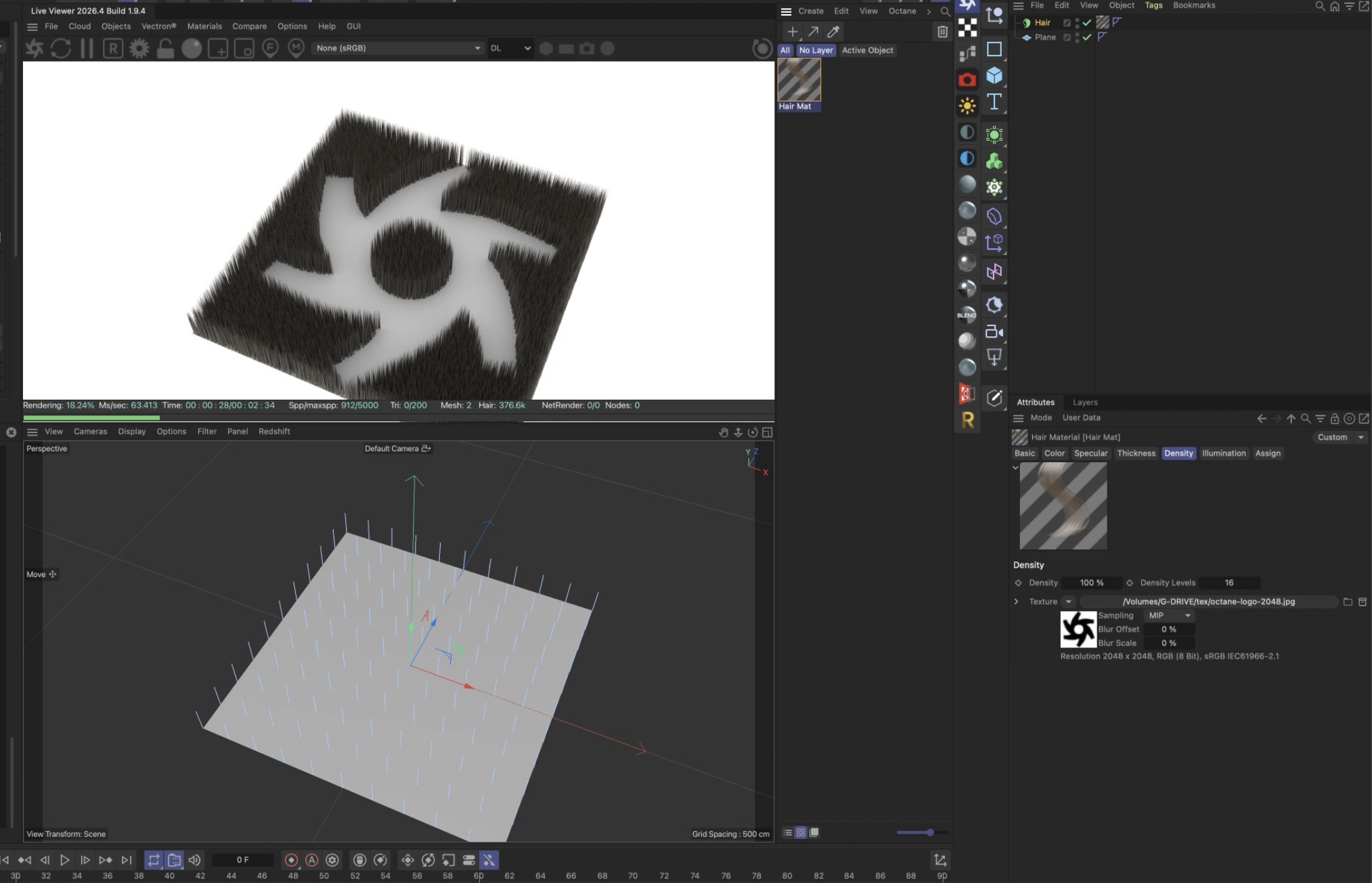Filter materials by No Layer

816,50
